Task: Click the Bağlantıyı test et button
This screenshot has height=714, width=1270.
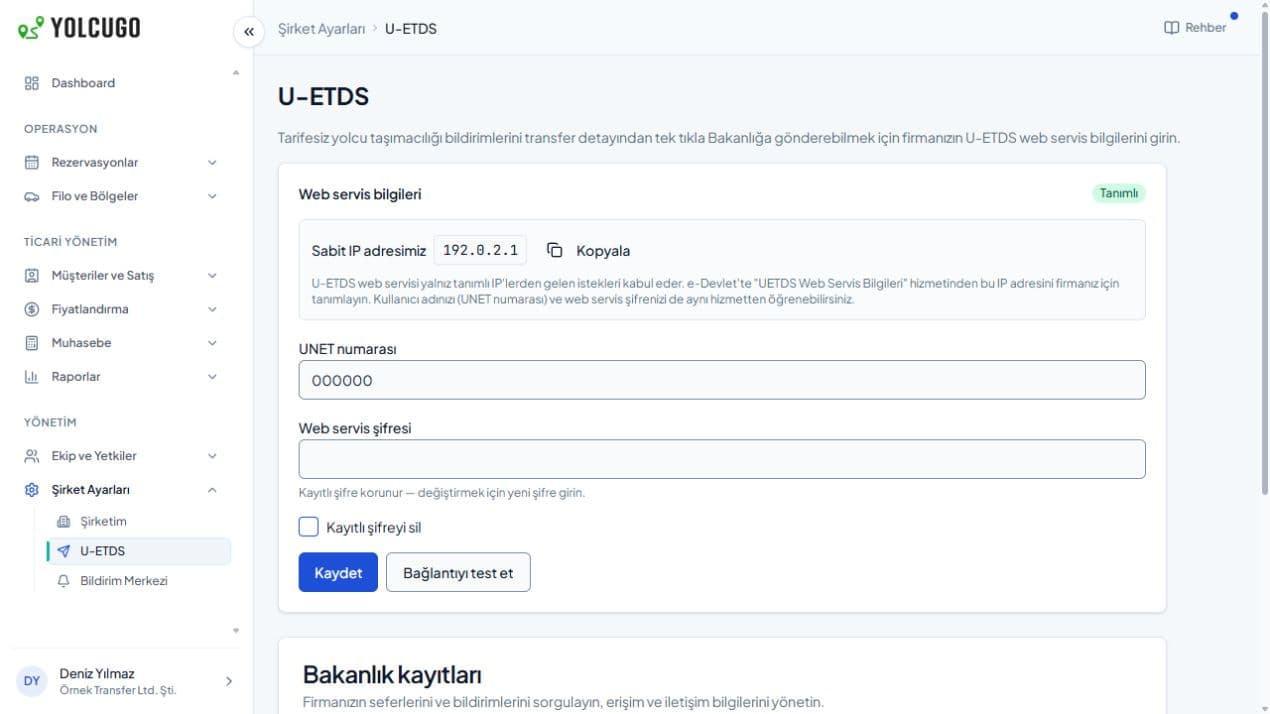Action: tap(458, 573)
